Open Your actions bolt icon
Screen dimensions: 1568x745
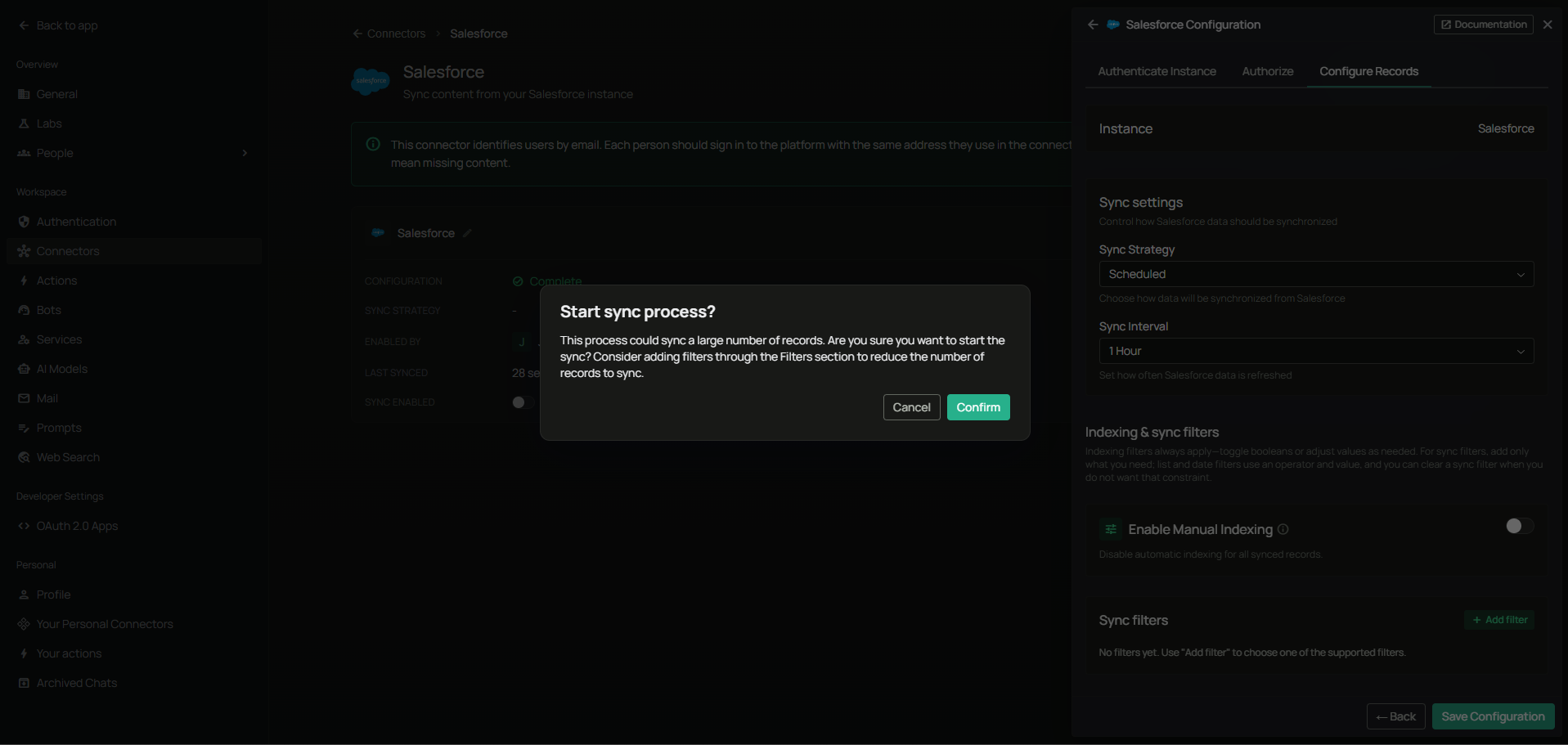[24, 653]
